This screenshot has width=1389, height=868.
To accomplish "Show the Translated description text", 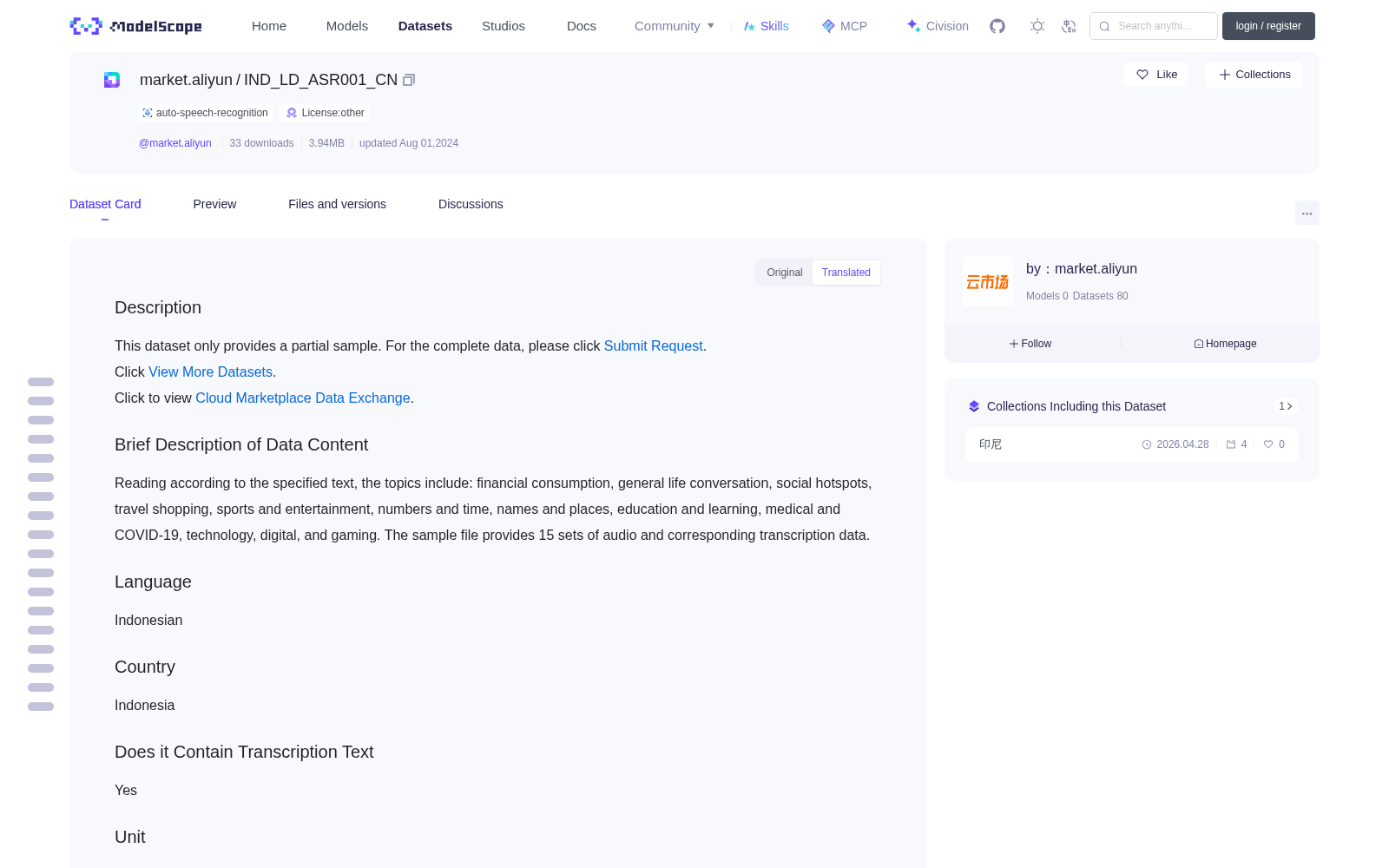I will [x=846, y=273].
